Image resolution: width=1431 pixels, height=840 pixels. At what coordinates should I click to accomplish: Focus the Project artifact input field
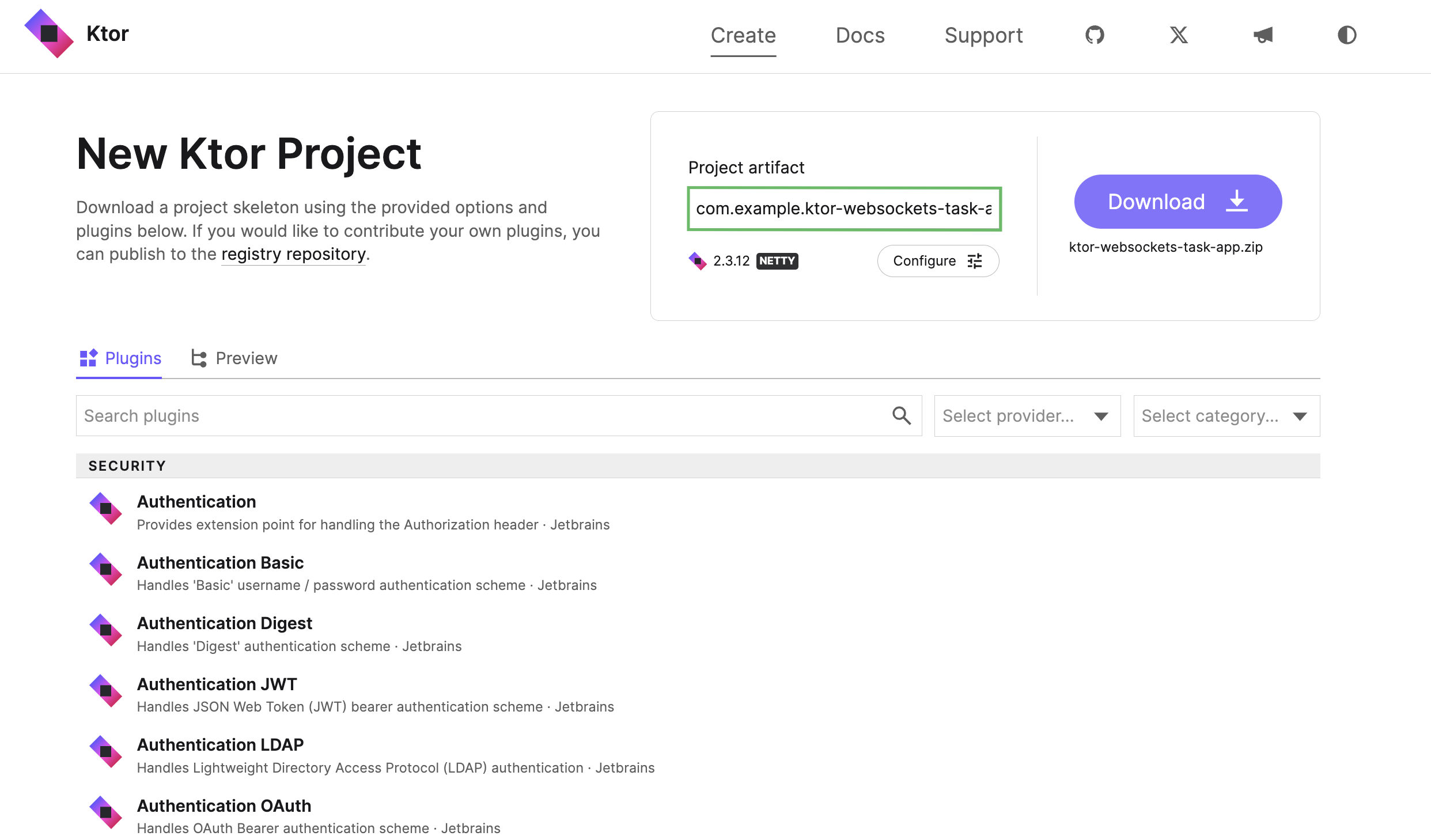843,209
